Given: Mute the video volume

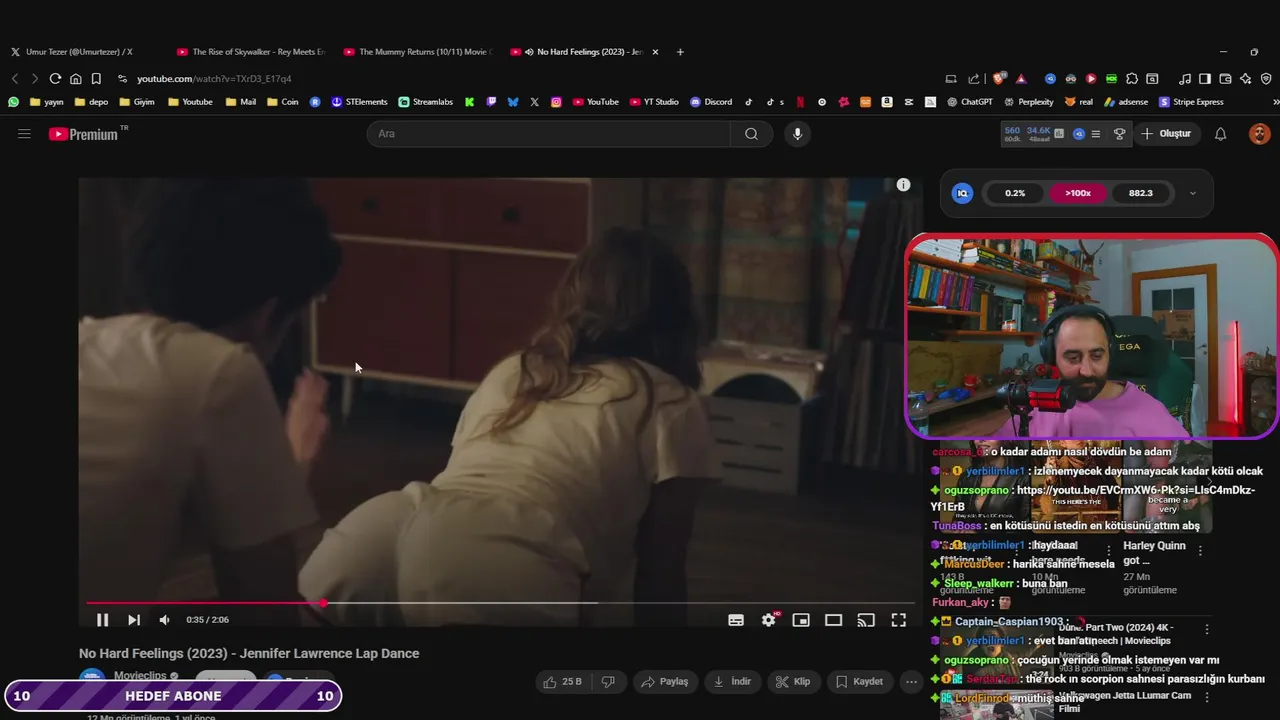Looking at the screenshot, I should tap(165, 620).
